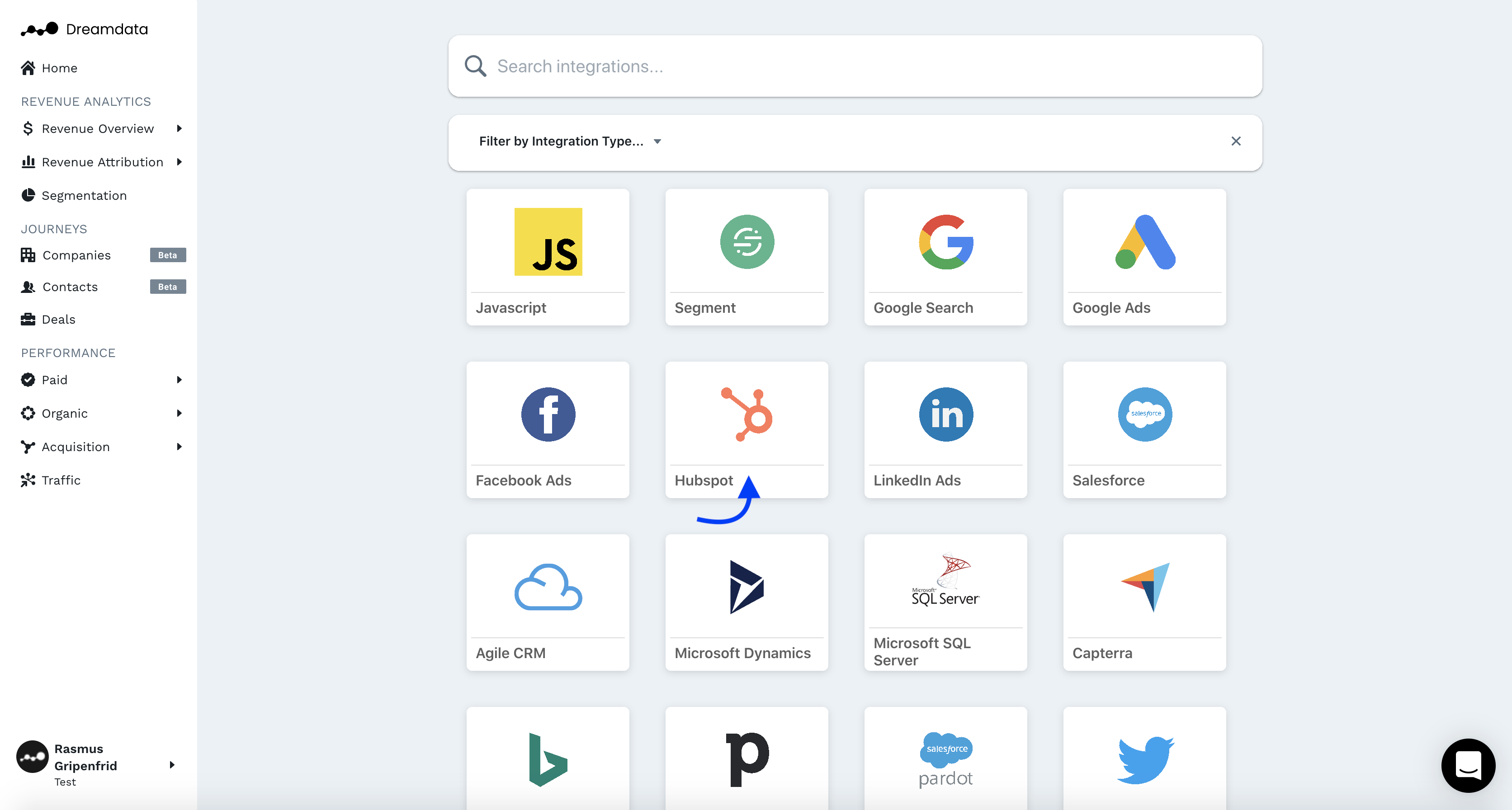Click the Twitter bird logo card

pos(1144,759)
